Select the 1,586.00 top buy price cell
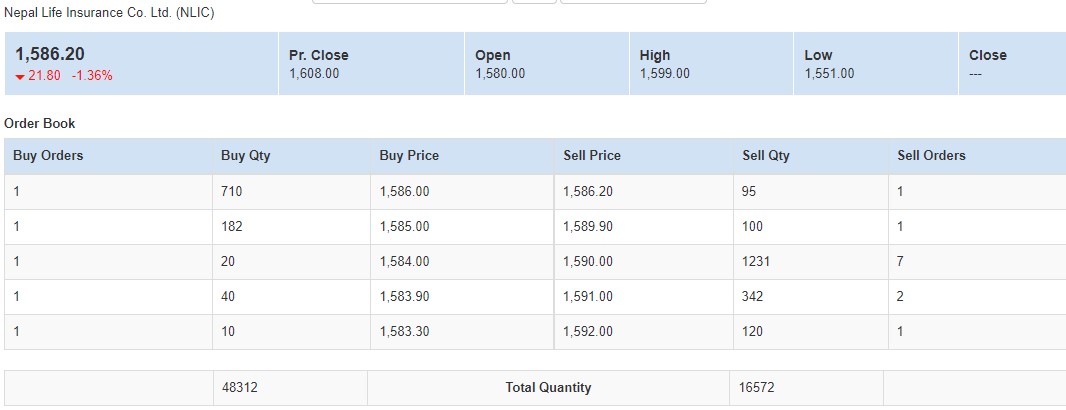This screenshot has height=410, width=1066. coord(404,192)
